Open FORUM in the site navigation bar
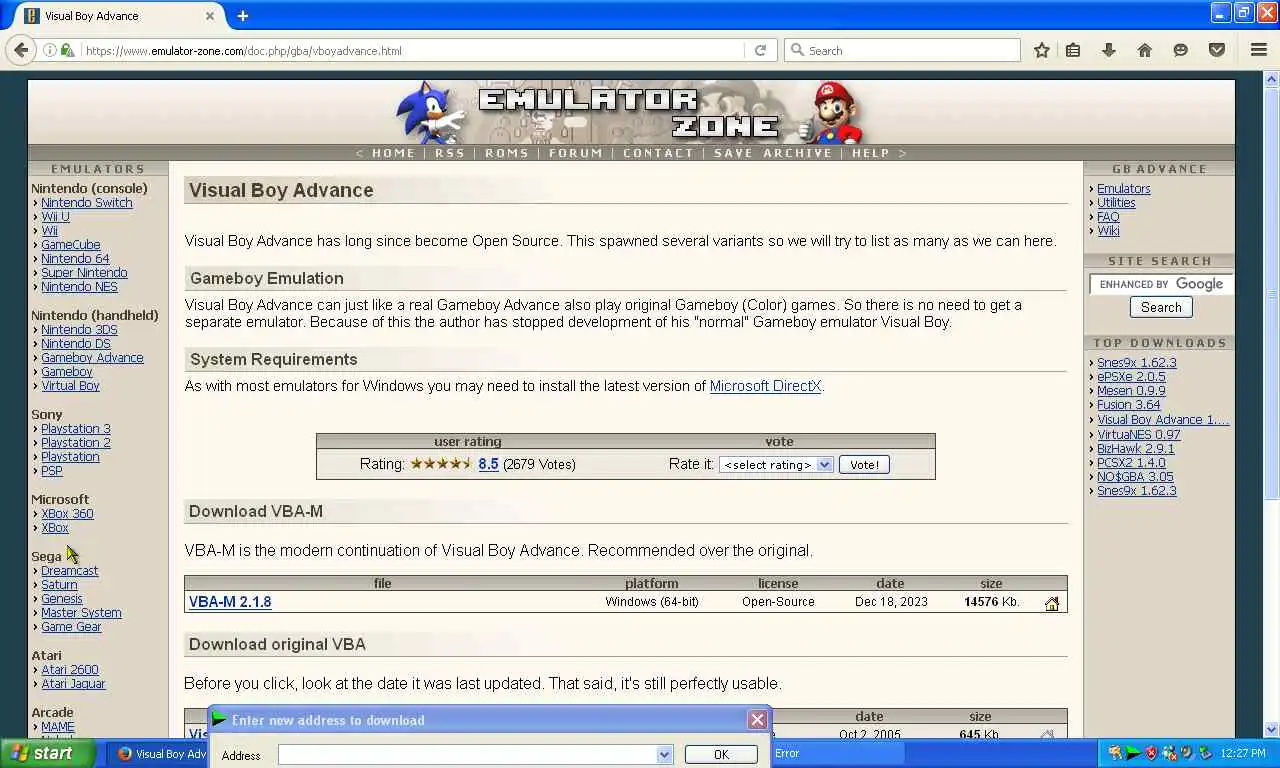The image size is (1280, 768). click(576, 153)
